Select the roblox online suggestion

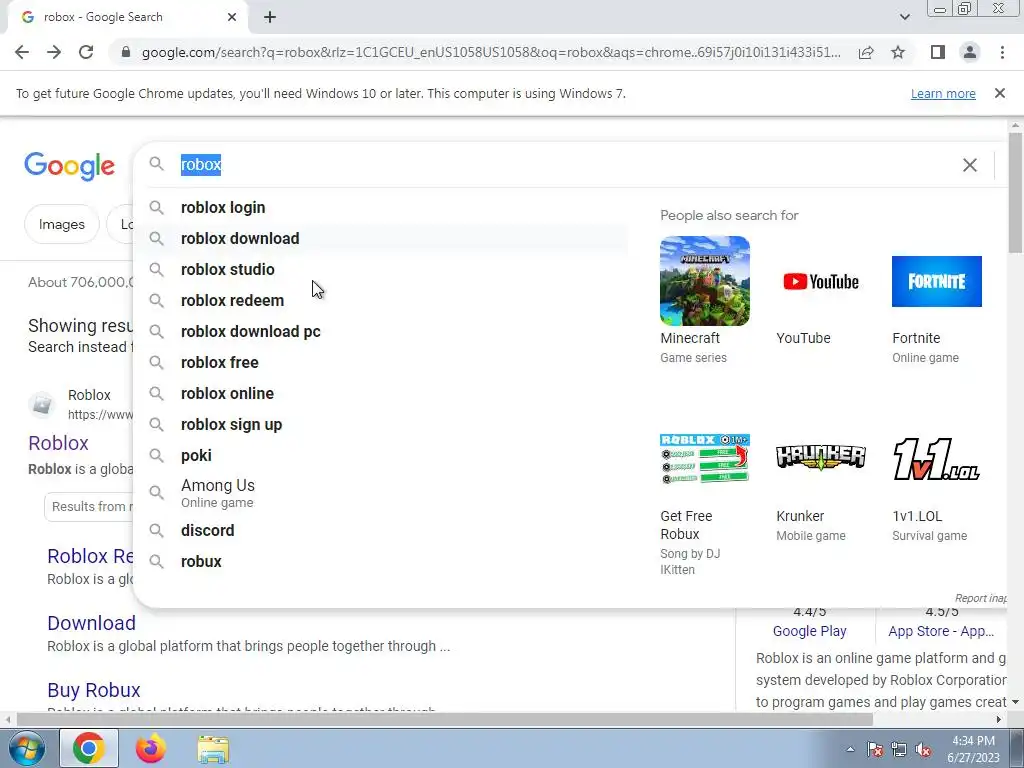point(381,394)
